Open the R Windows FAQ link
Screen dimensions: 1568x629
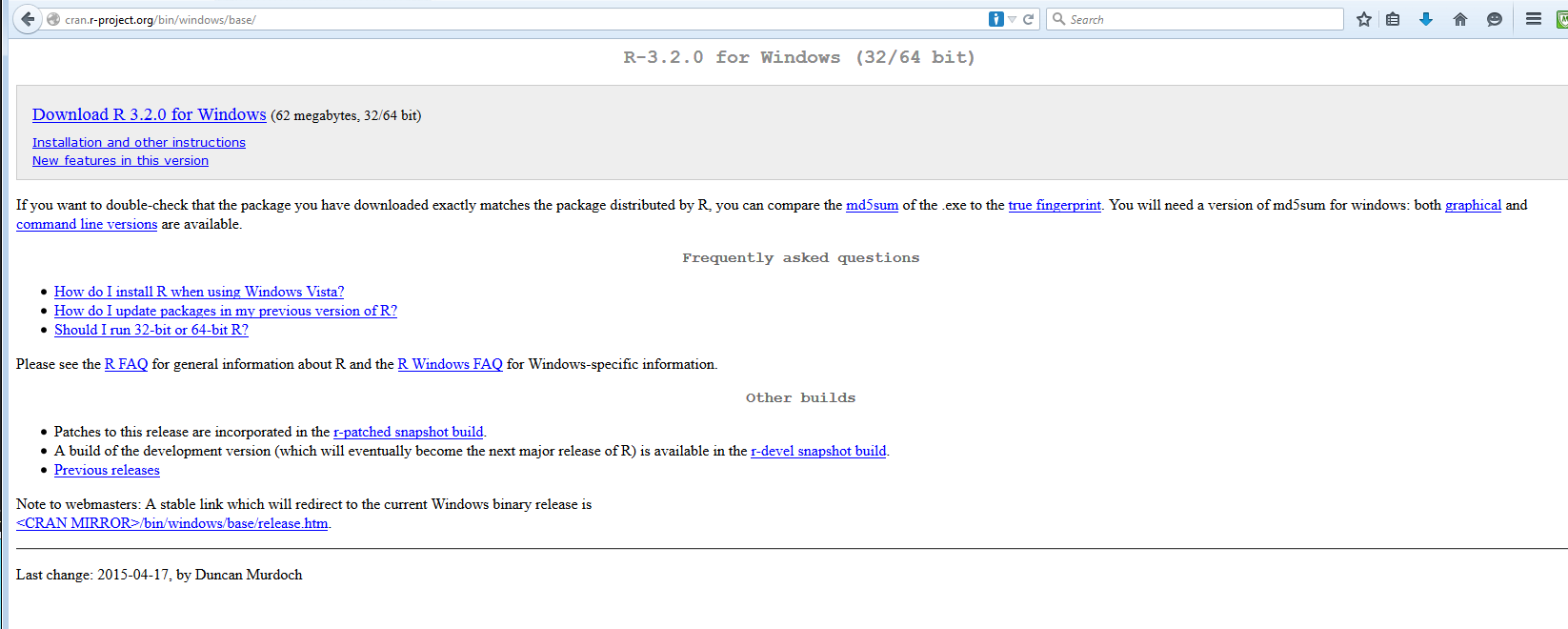coord(450,364)
